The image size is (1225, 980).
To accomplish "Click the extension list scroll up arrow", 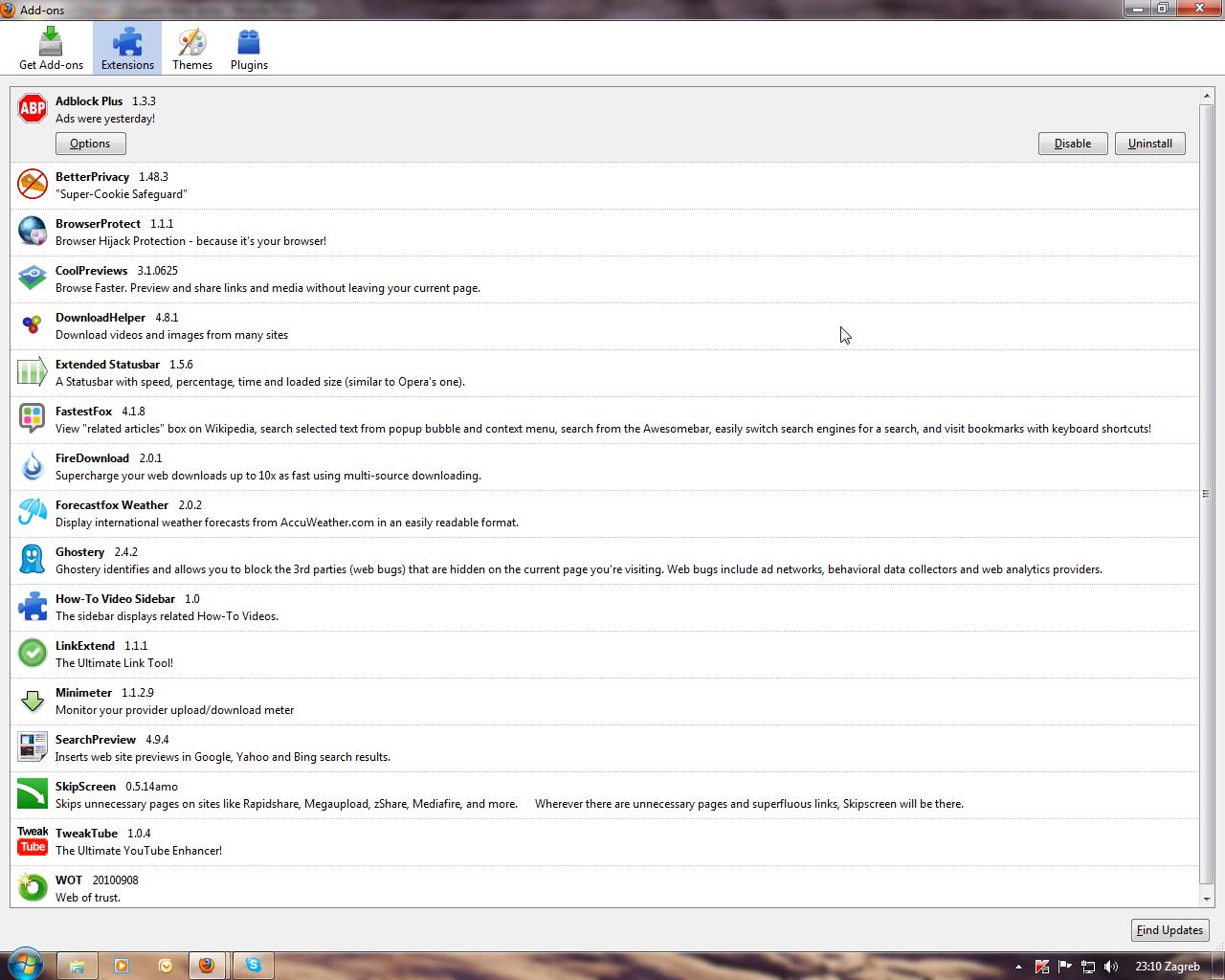I will 1206,97.
